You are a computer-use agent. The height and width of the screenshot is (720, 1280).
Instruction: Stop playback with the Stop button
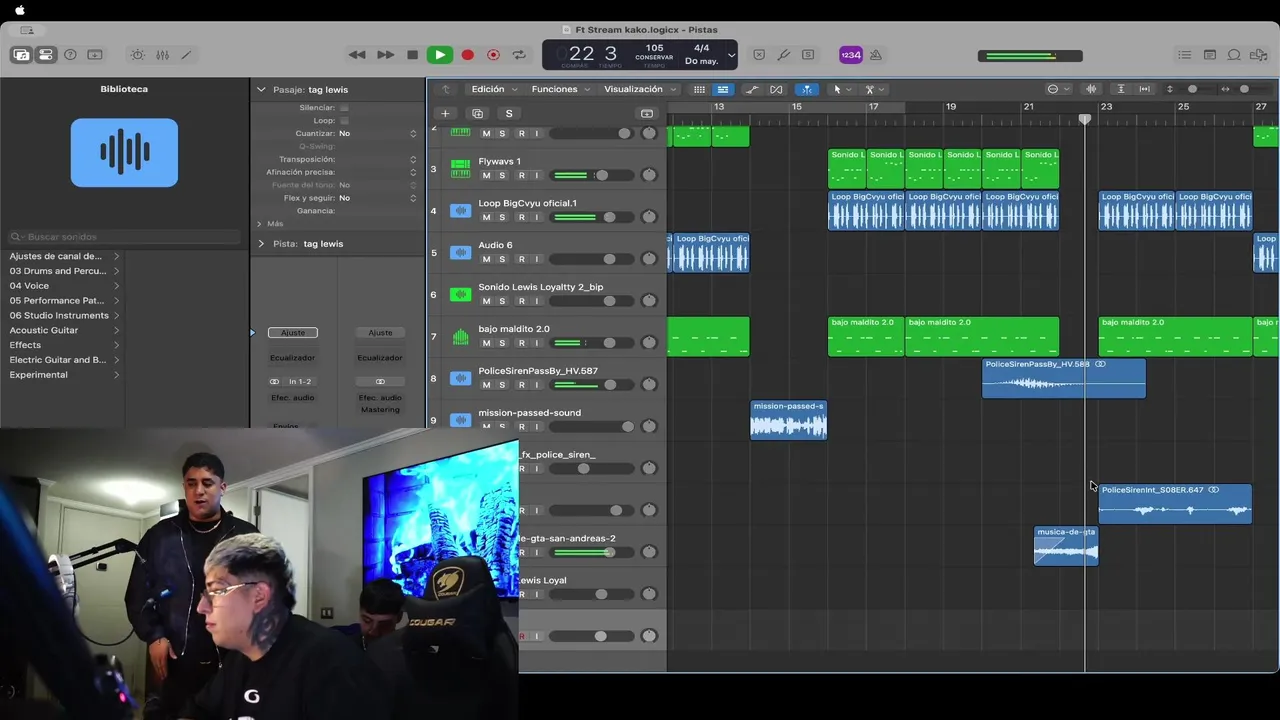click(x=412, y=55)
